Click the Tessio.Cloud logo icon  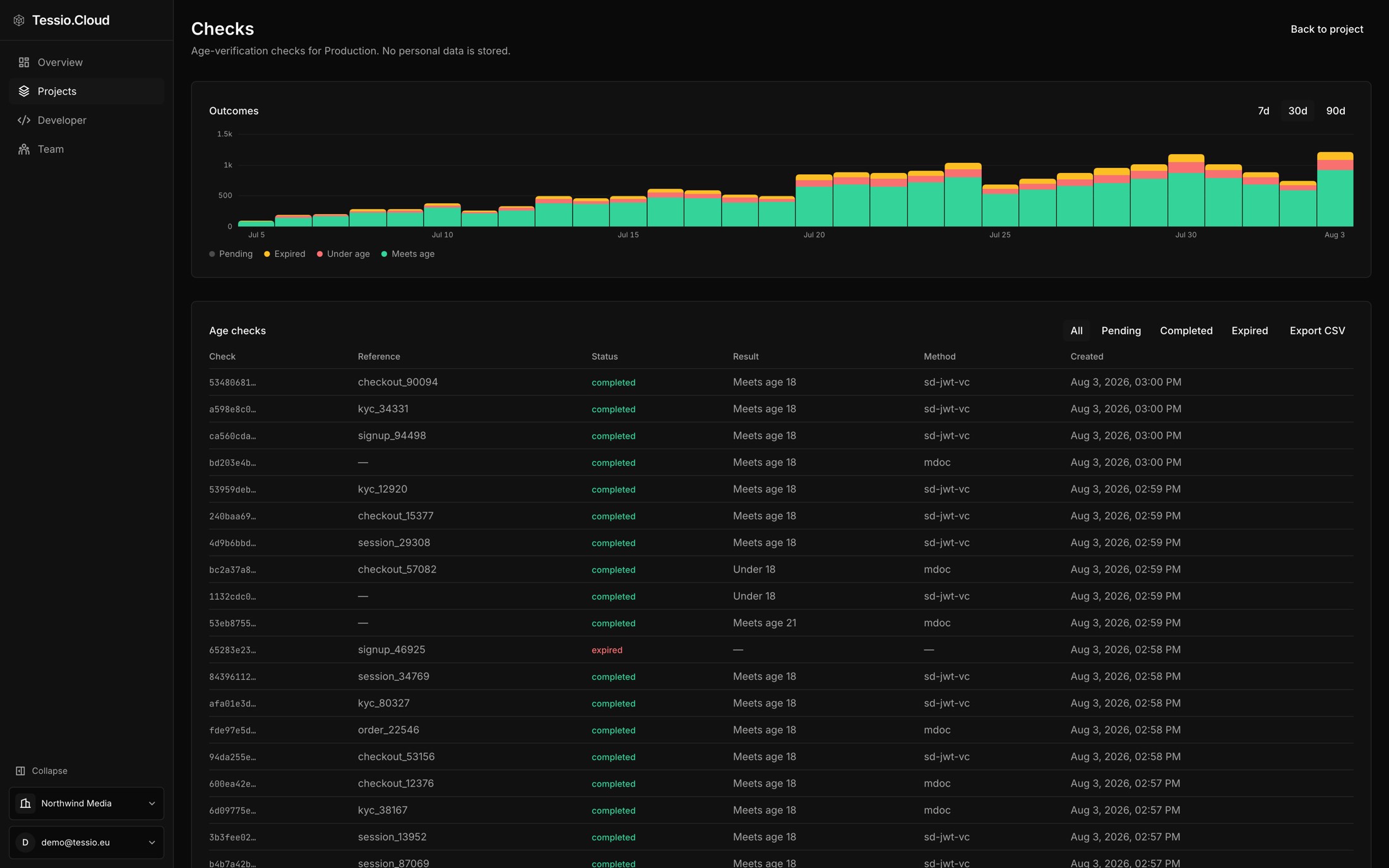pos(19,20)
